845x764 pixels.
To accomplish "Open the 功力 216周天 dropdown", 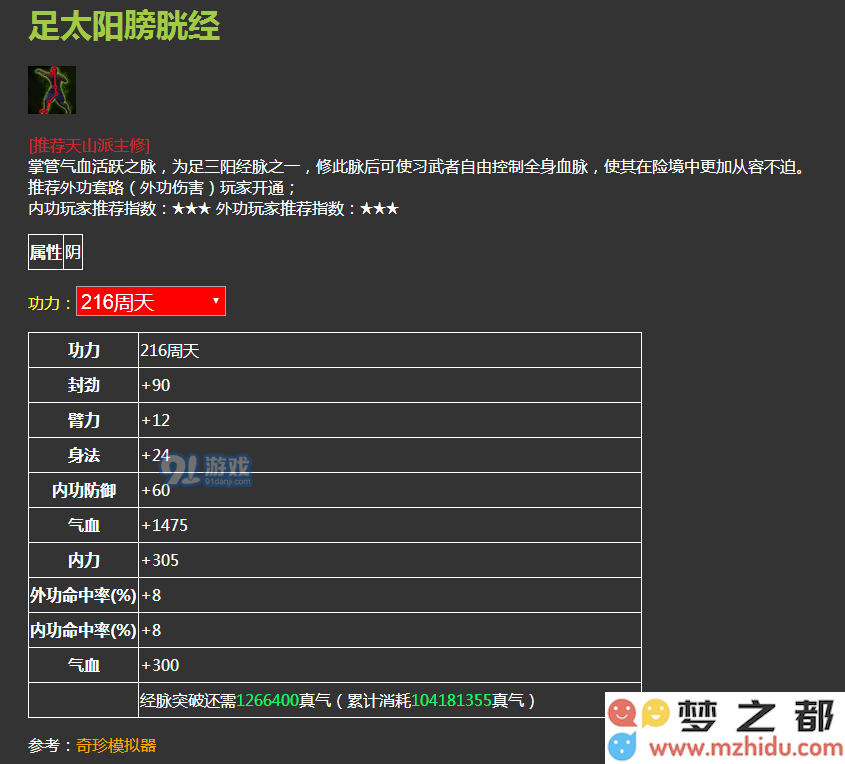I will pyautogui.click(x=151, y=301).
